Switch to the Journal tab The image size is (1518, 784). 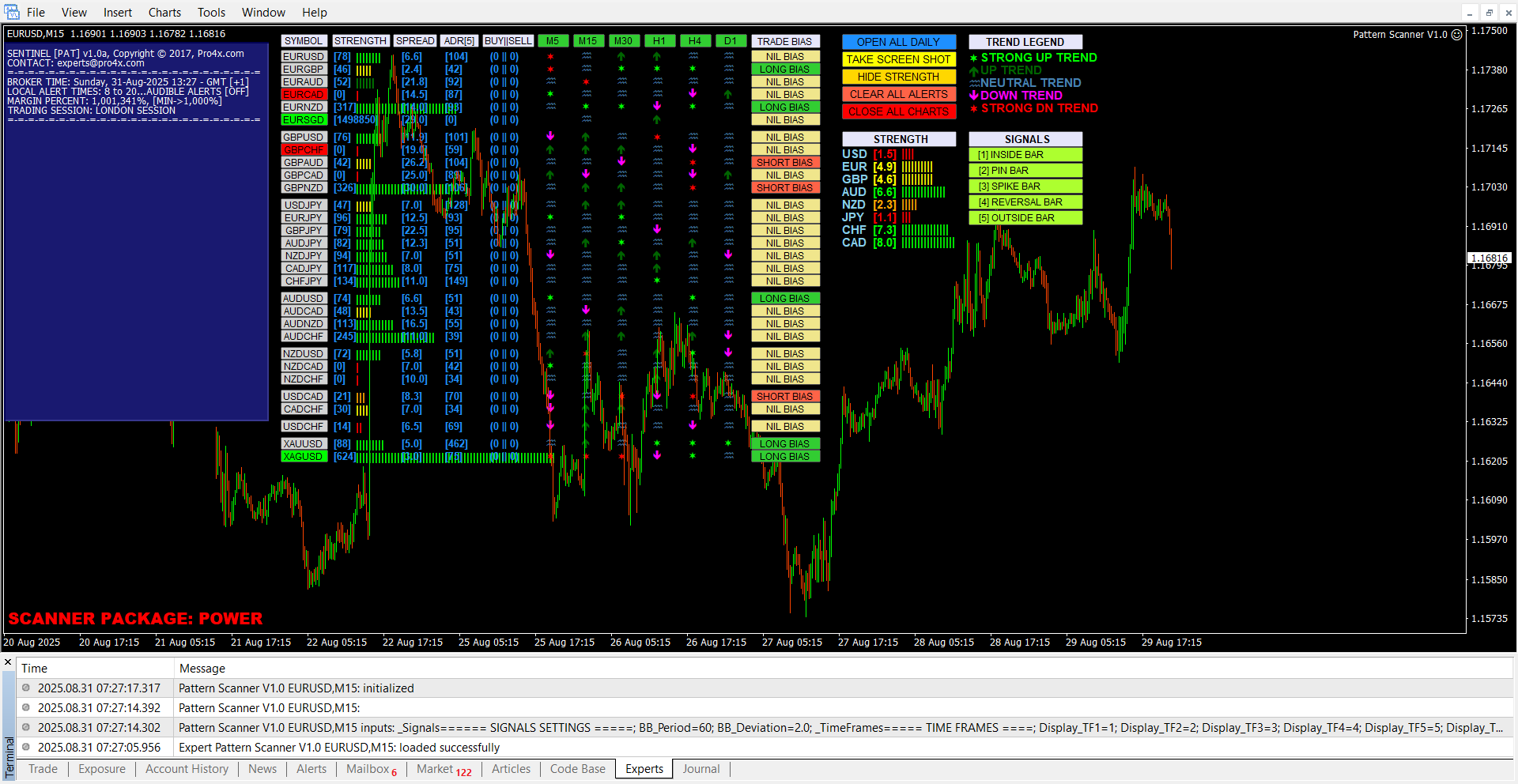click(x=700, y=769)
